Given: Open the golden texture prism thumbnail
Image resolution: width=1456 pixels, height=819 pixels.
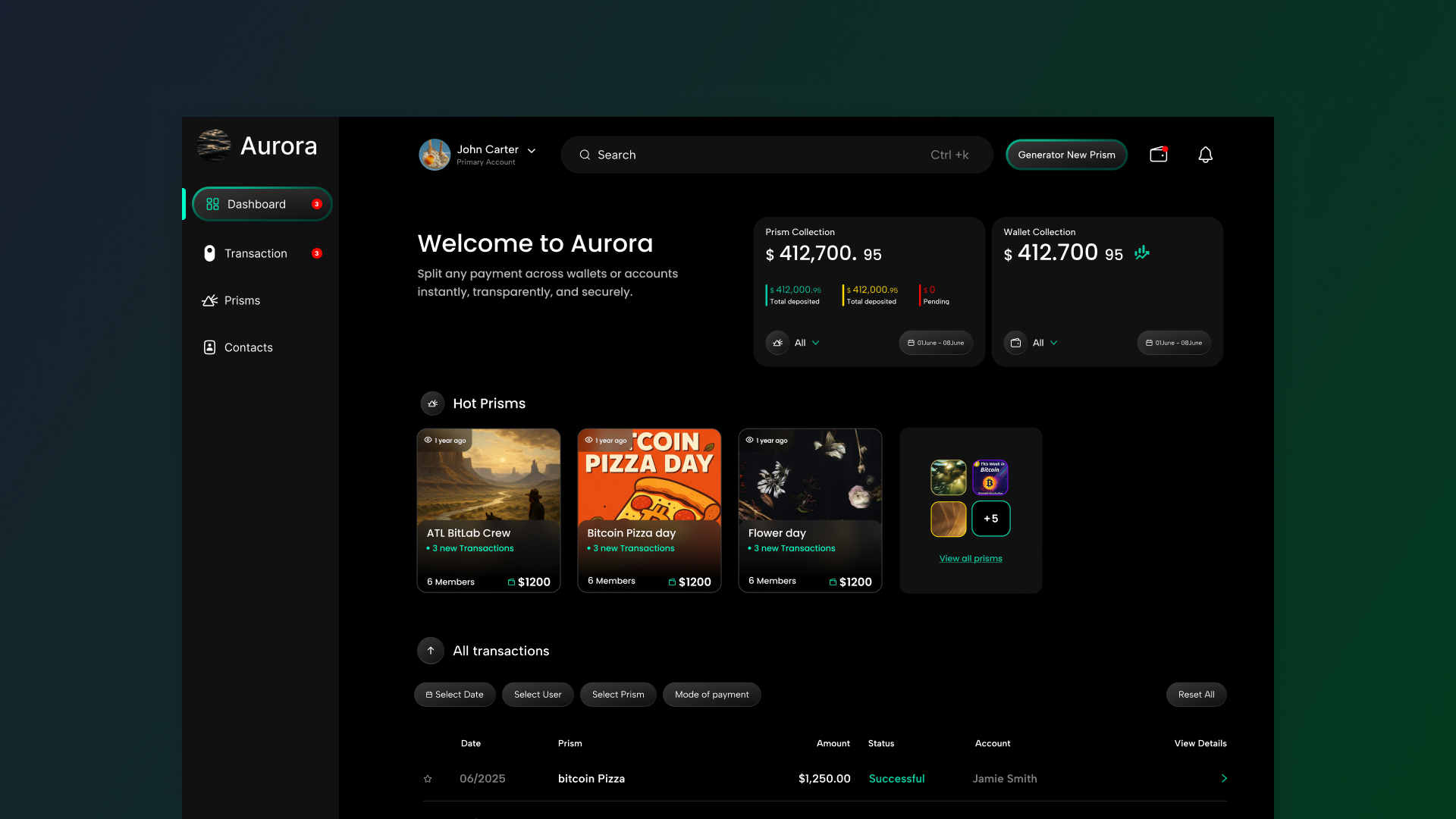Looking at the screenshot, I should pos(949,519).
